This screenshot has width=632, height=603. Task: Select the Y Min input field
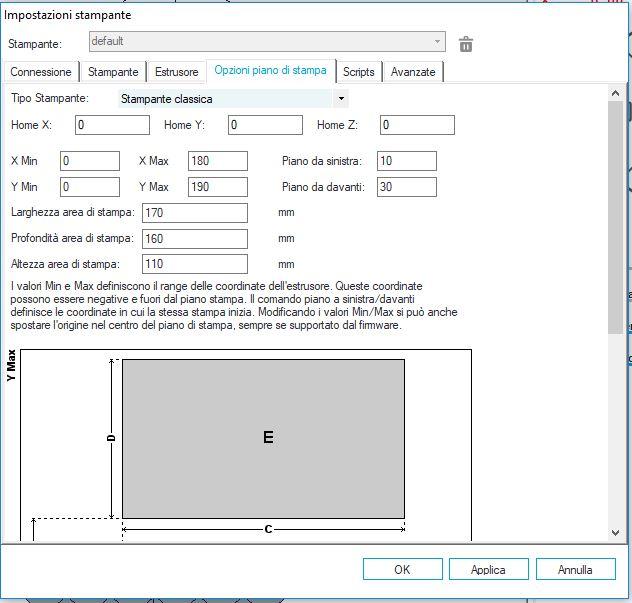pos(90,187)
